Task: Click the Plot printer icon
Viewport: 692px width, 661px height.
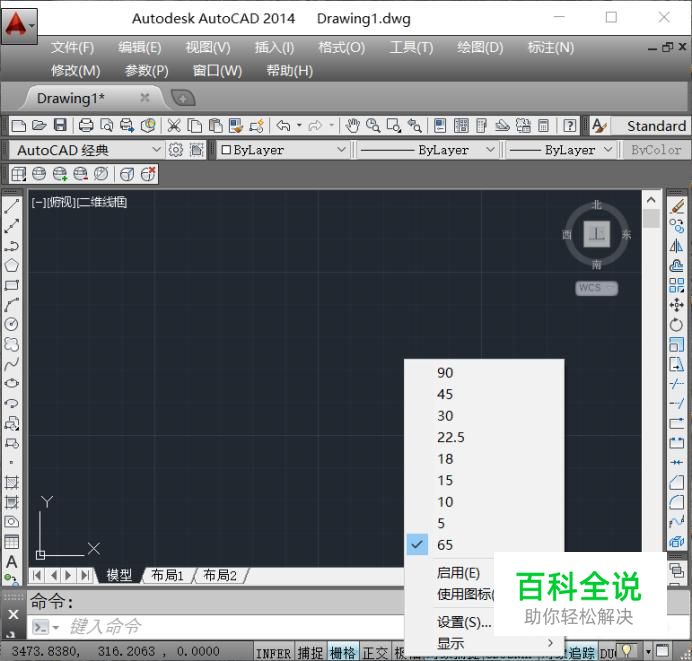Action: (x=86, y=126)
